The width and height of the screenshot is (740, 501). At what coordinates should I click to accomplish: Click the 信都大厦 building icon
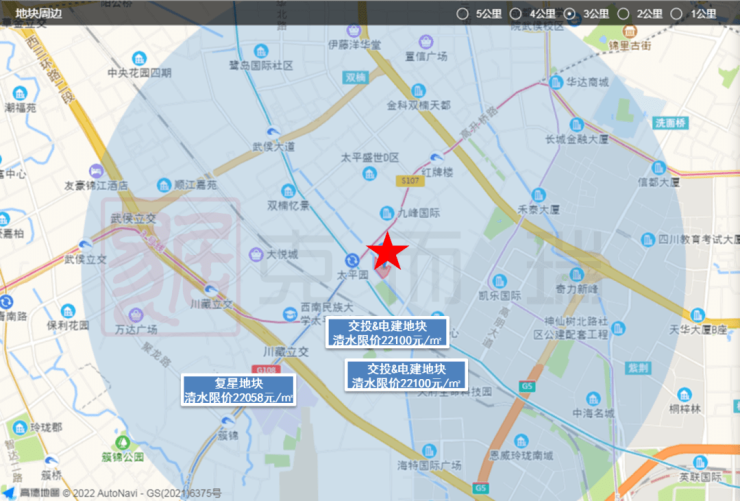click(x=659, y=167)
